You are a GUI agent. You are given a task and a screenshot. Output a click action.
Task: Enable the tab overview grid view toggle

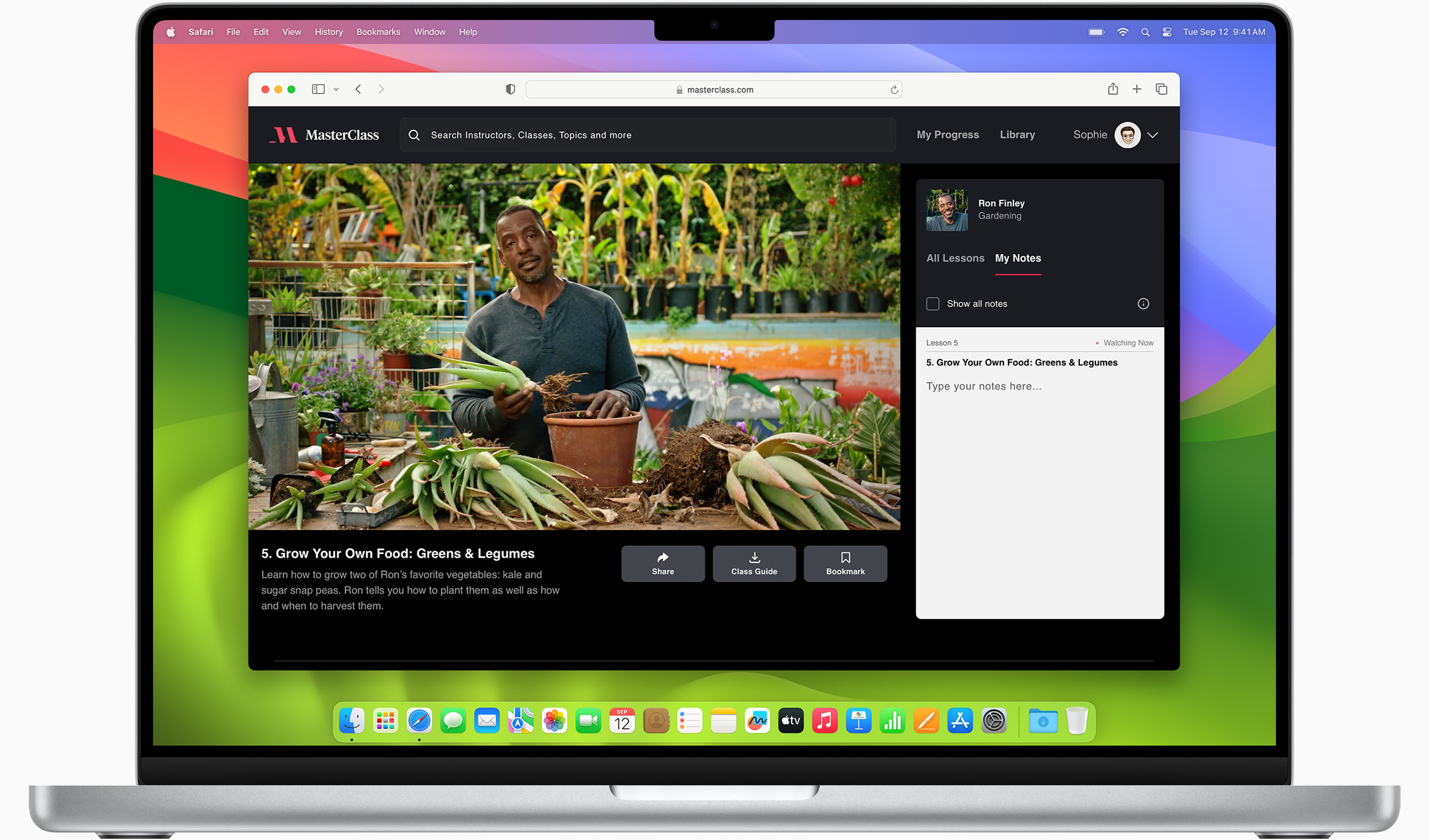coord(1161,89)
